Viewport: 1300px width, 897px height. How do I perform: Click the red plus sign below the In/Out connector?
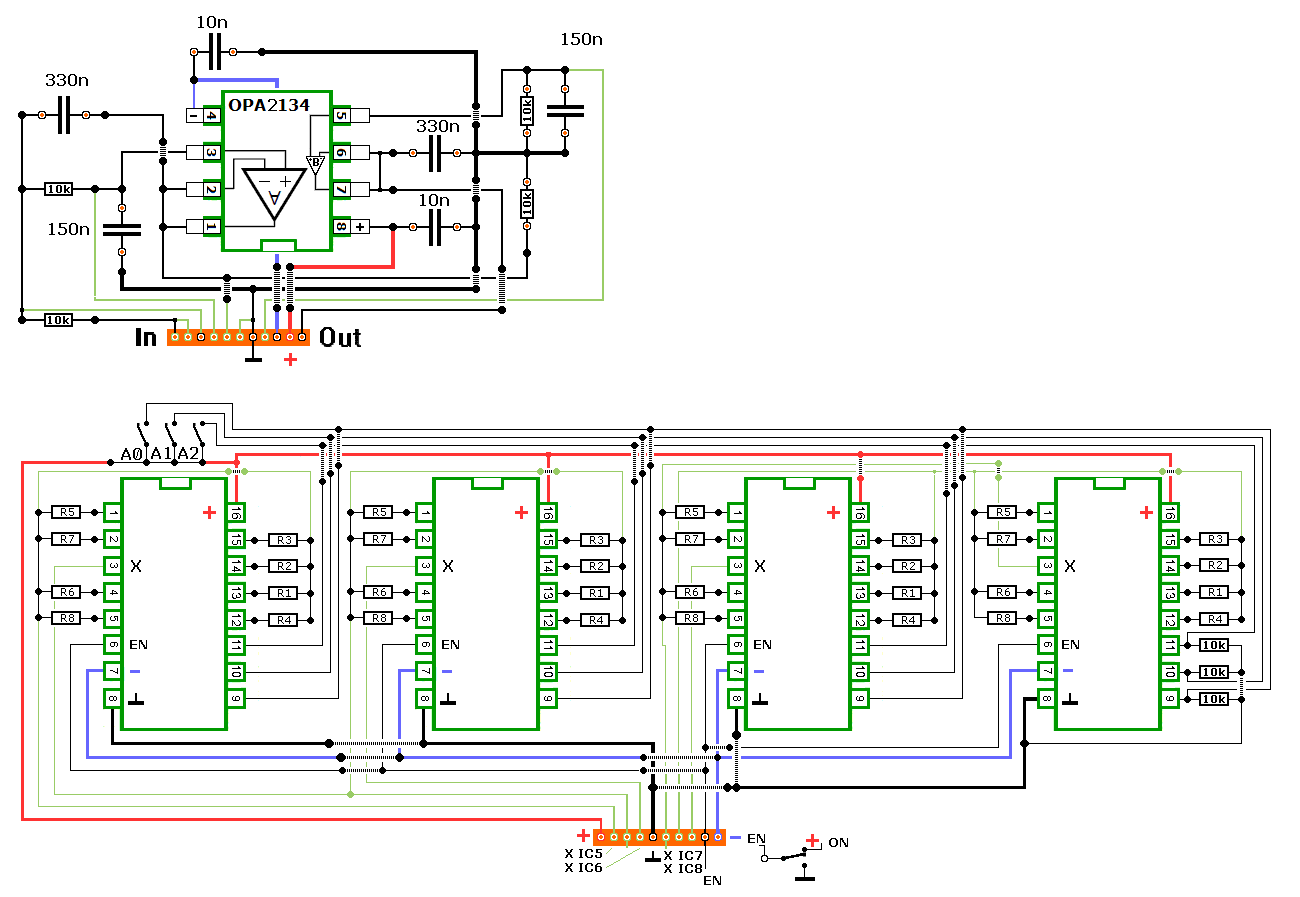[x=291, y=359]
